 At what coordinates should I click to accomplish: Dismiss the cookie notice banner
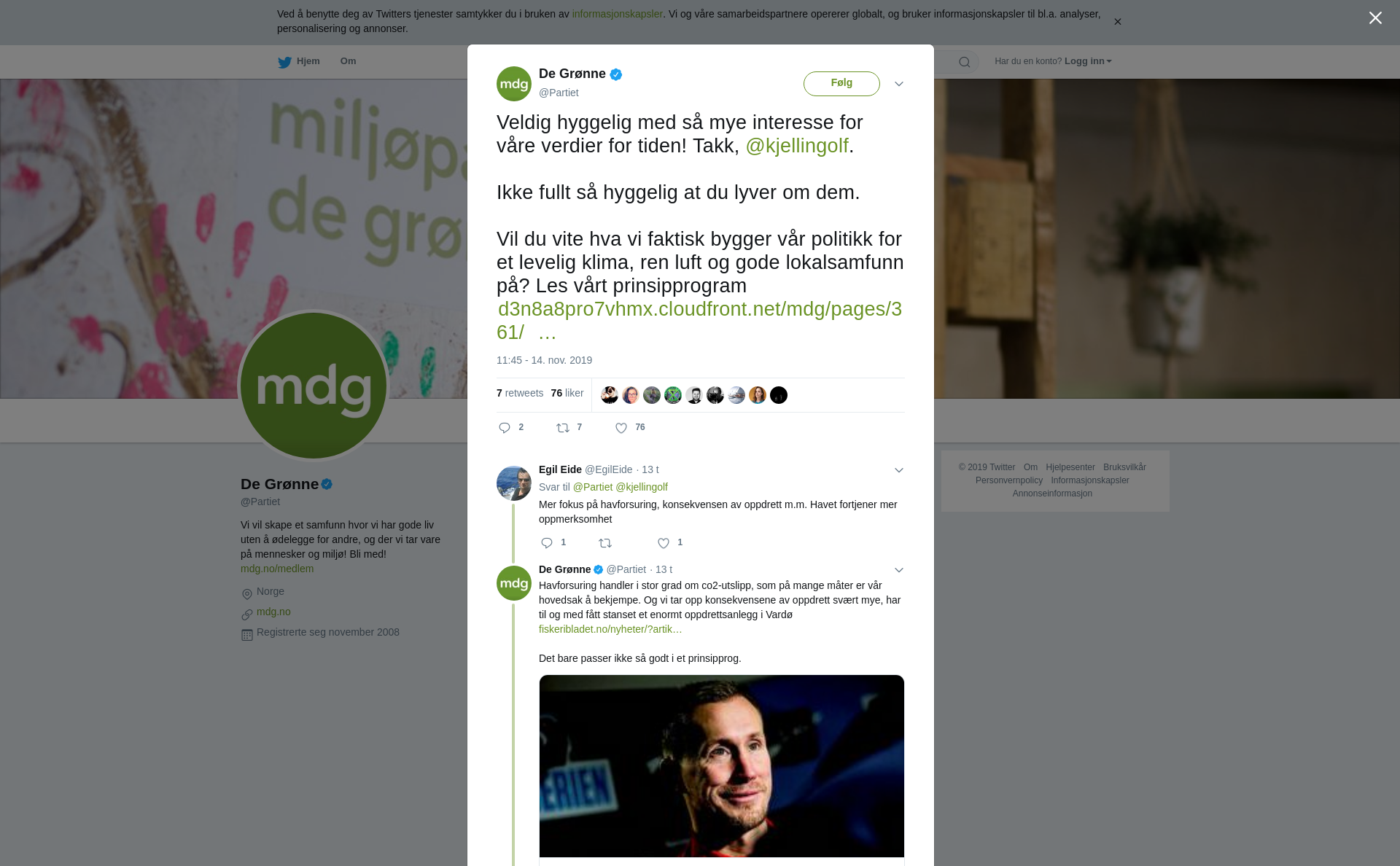pos(1117,22)
